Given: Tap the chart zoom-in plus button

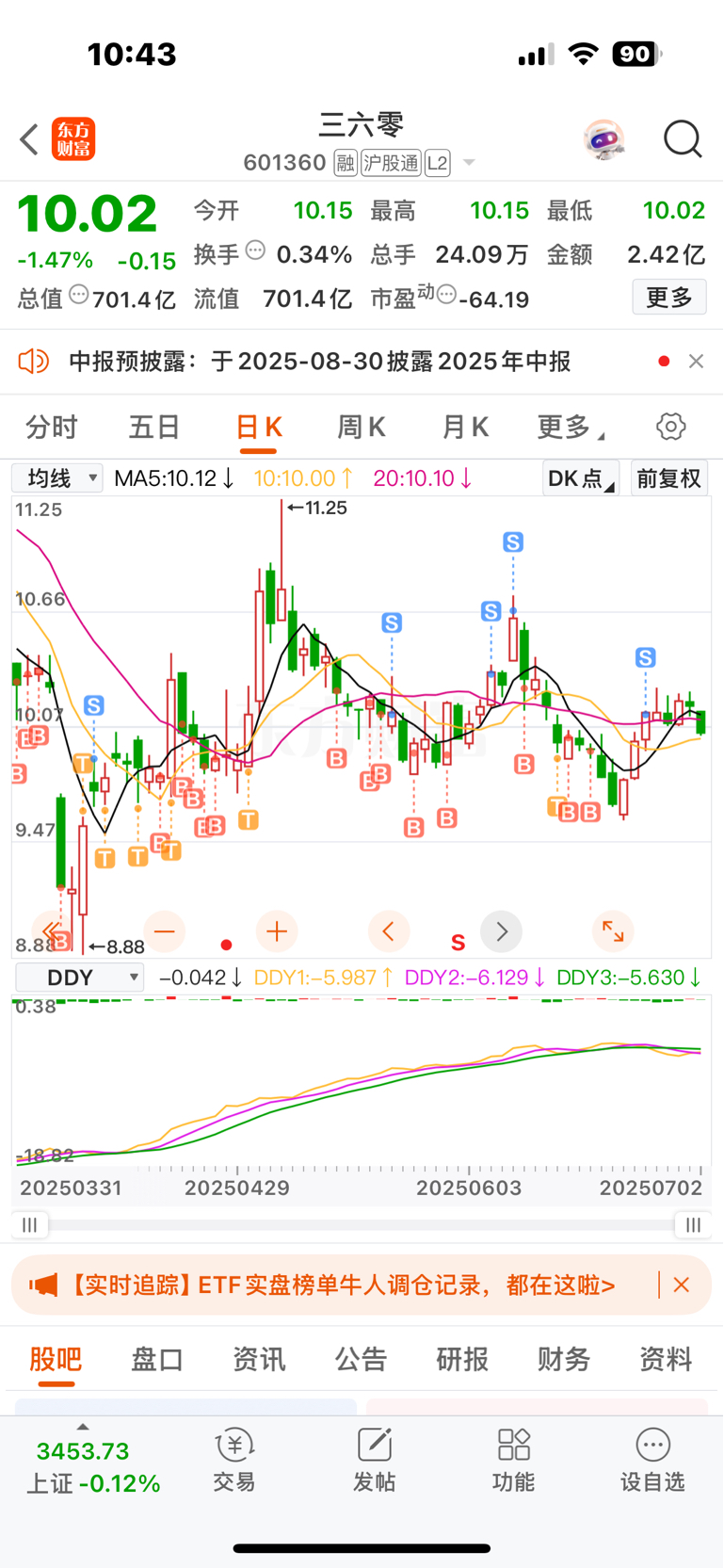Looking at the screenshot, I should coord(277,931).
